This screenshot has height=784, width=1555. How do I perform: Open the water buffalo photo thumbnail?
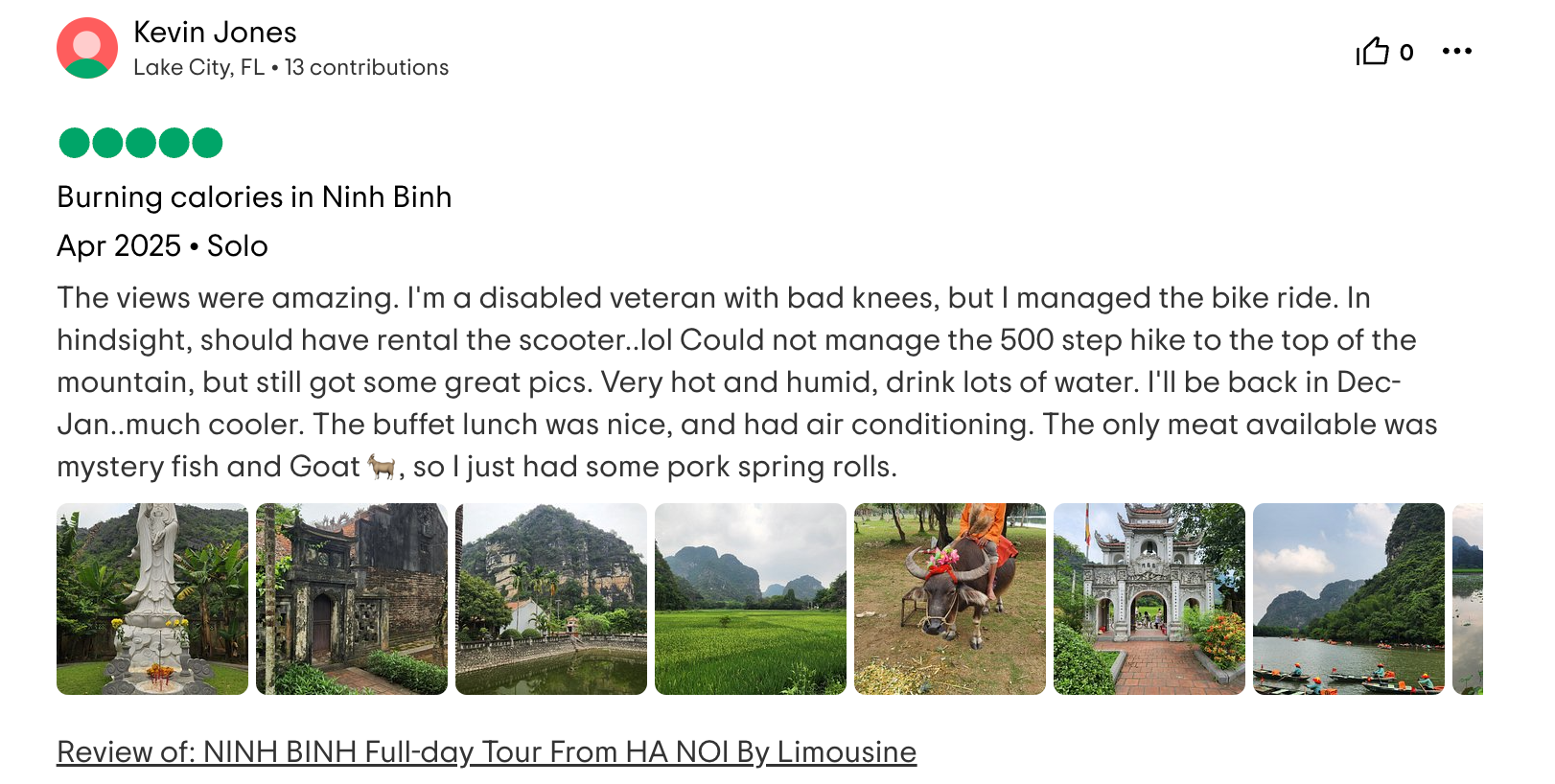point(950,599)
